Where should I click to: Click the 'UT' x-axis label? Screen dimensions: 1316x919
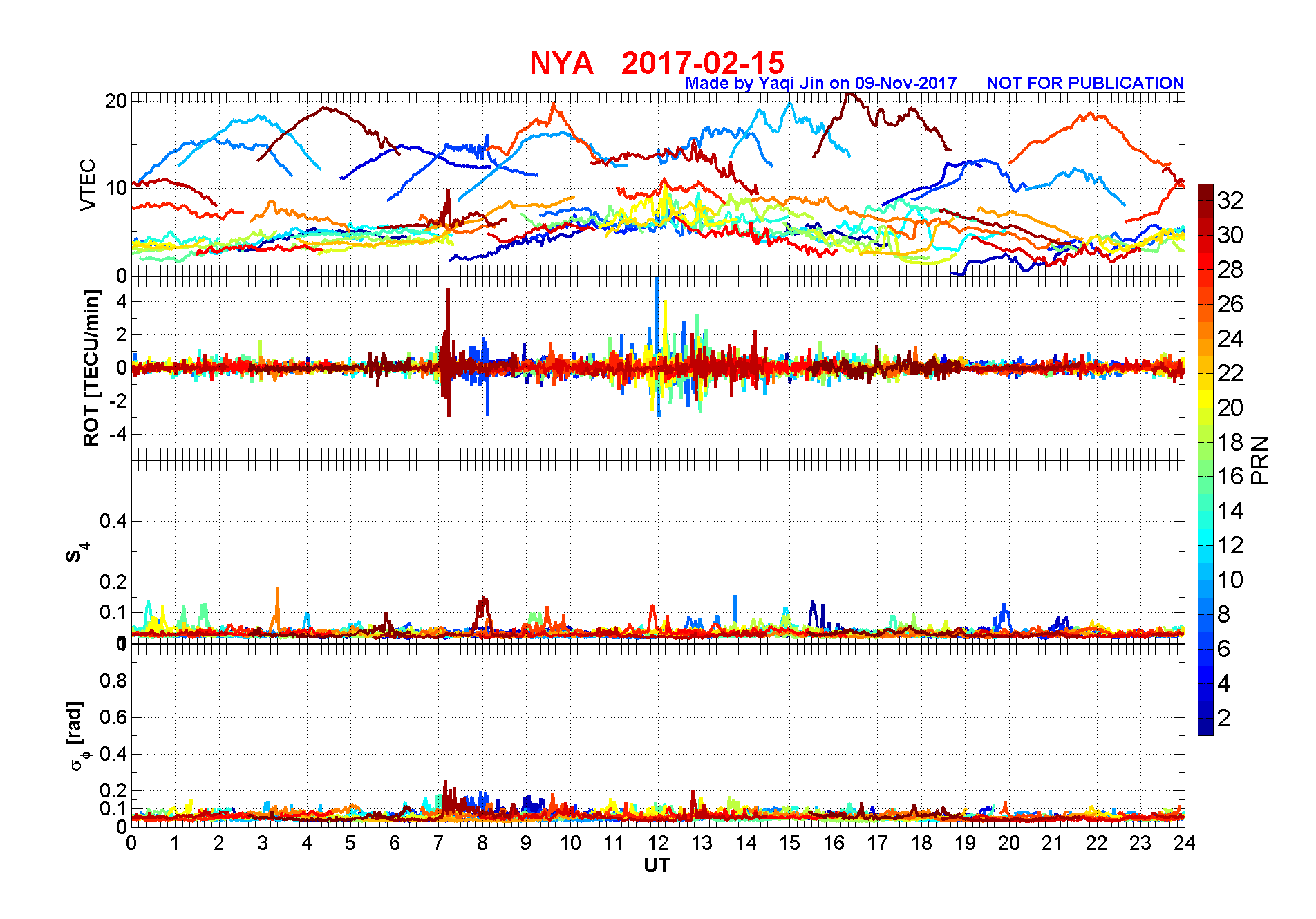657,865
